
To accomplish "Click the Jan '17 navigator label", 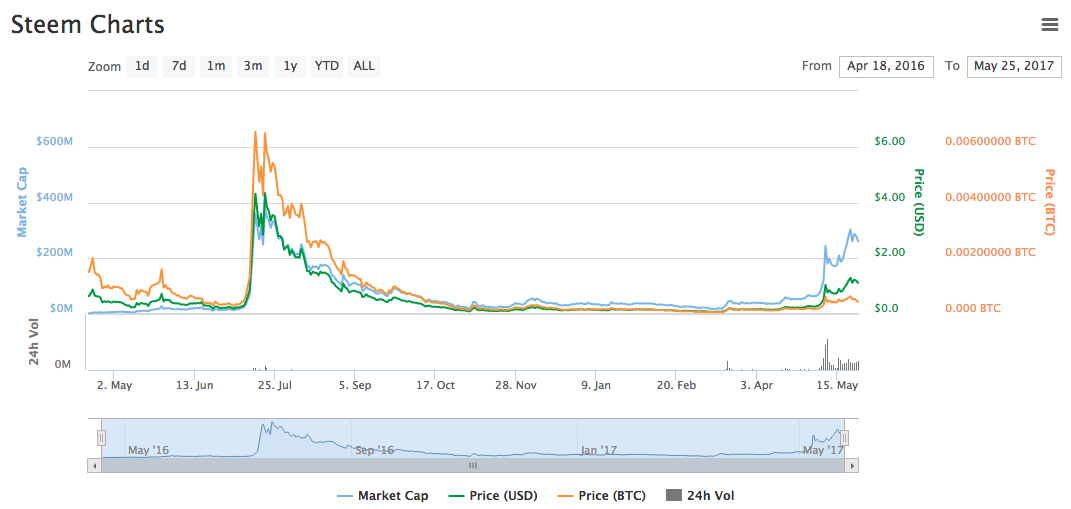I will [599, 450].
